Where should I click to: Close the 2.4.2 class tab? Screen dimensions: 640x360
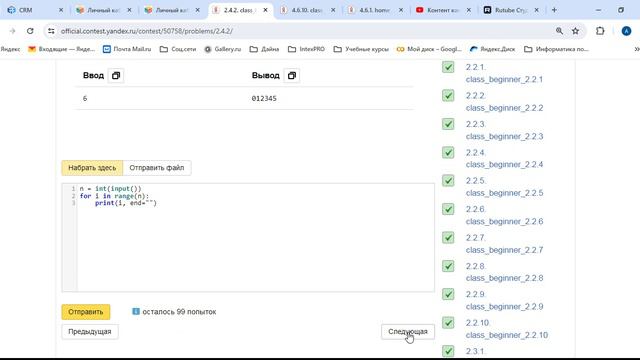click(x=265, y=10)
